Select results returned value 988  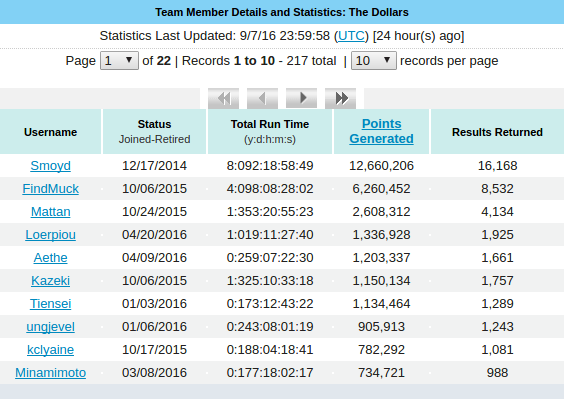[497, 373]
